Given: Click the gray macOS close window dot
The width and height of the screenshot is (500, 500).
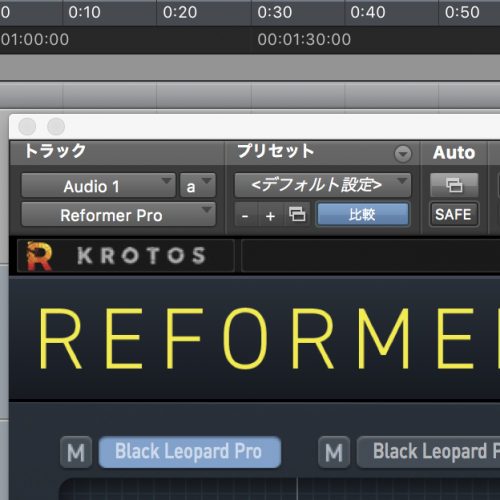Looking at the screenshot, I should (27, 127).
